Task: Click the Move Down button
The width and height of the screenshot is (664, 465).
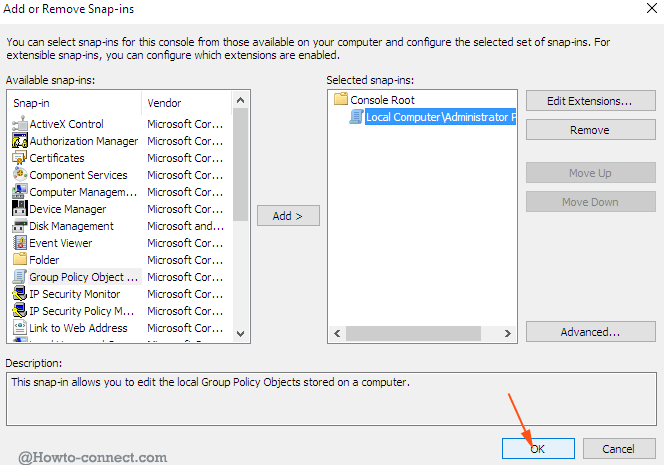Action: point(590,202)
